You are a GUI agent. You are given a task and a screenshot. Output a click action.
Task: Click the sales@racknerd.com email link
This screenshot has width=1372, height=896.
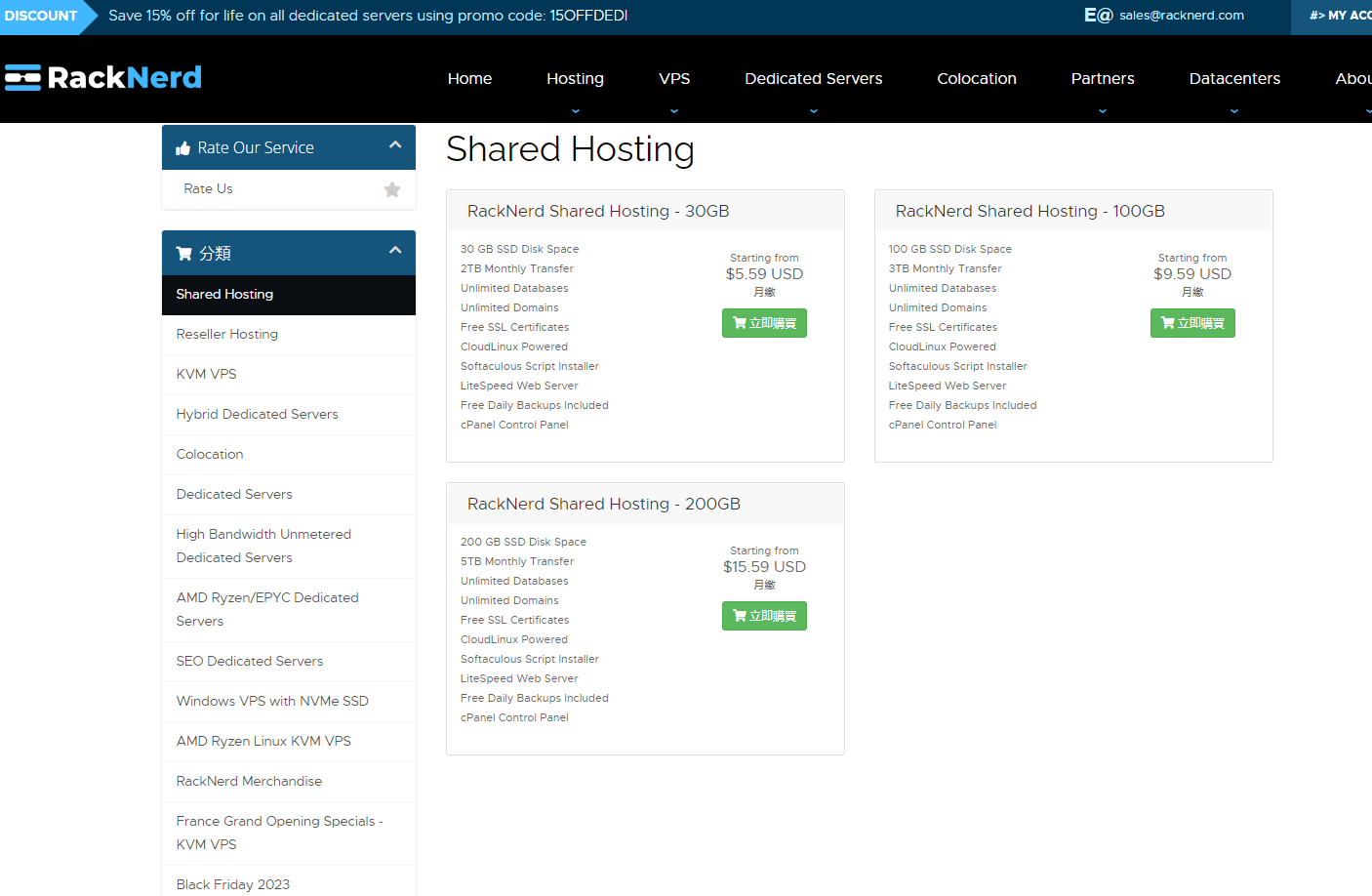click(1182, 16)
